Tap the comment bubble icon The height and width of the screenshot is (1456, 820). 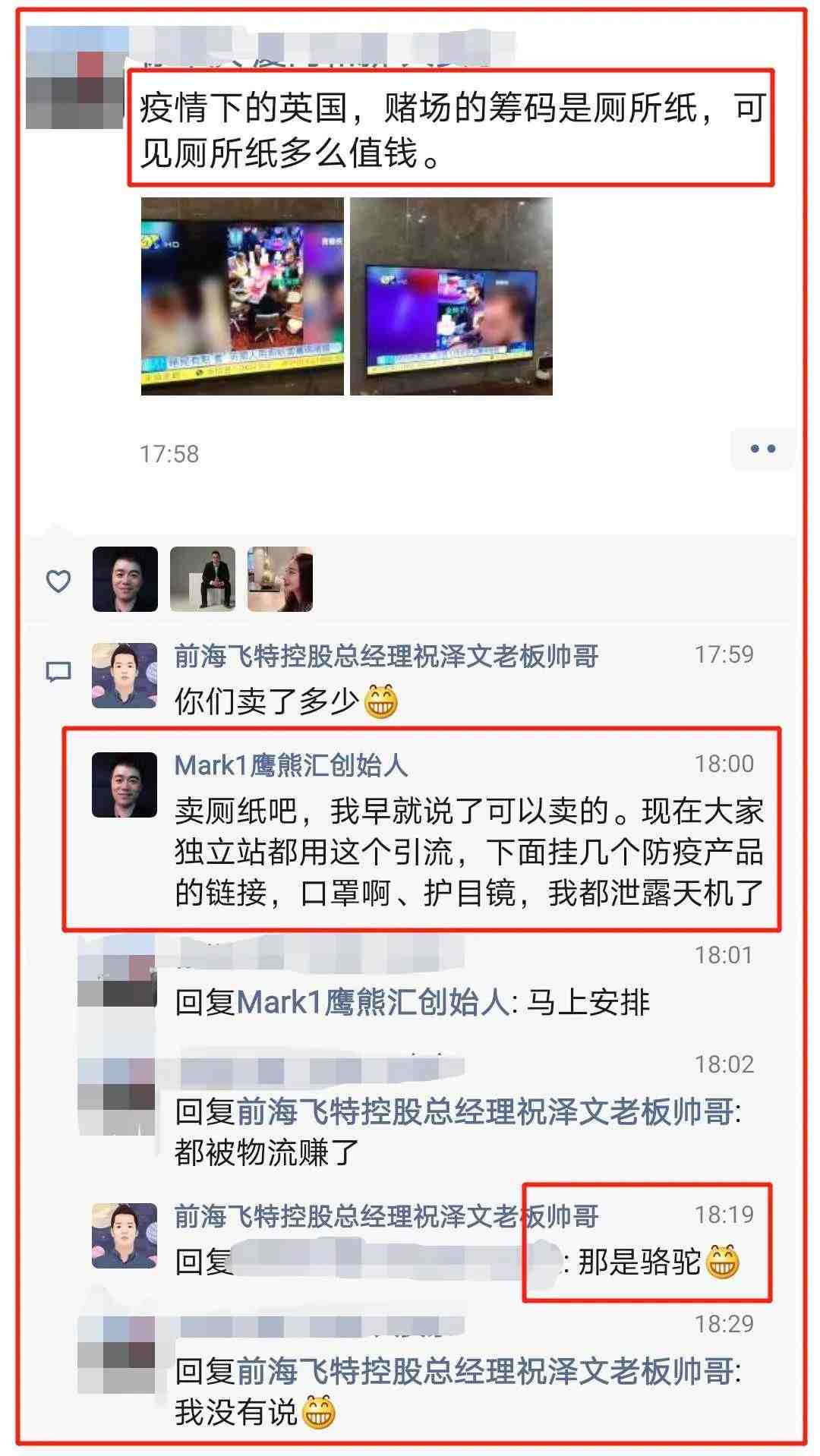click(58, 672)
